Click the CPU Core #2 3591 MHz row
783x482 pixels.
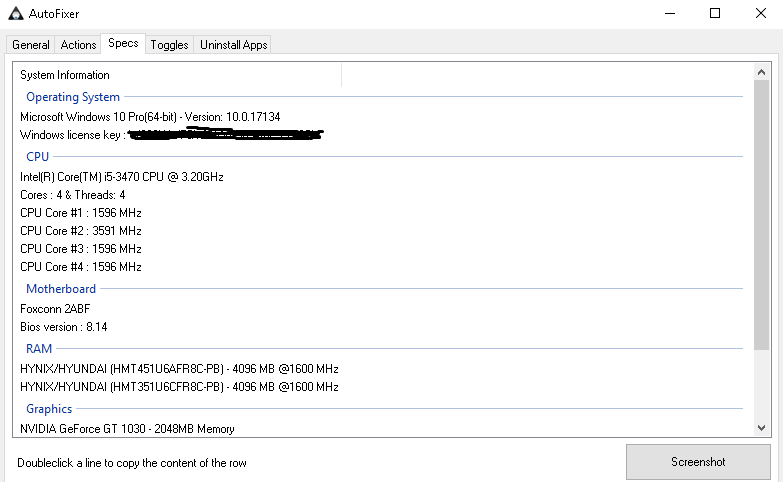tap(81, 231)
